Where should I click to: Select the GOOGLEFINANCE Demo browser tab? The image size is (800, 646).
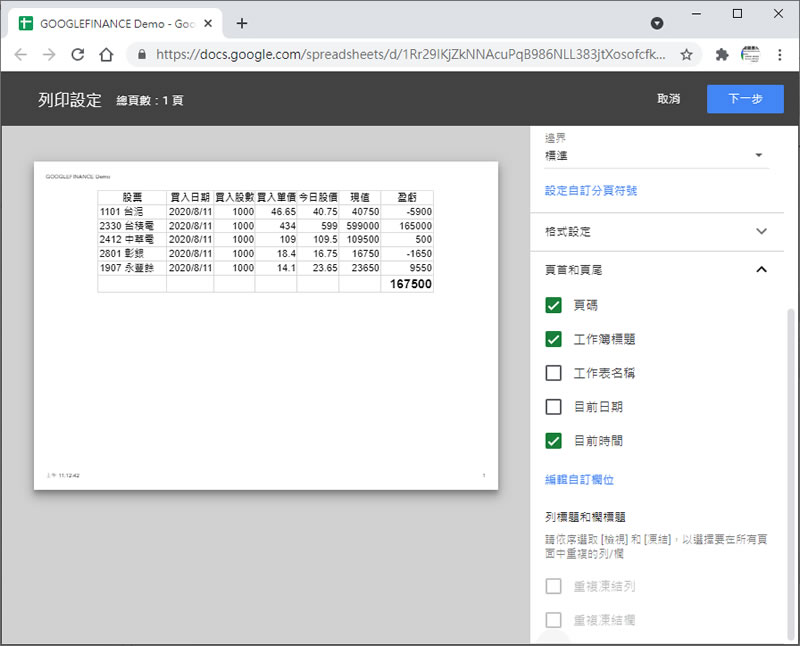pos(108,23)
